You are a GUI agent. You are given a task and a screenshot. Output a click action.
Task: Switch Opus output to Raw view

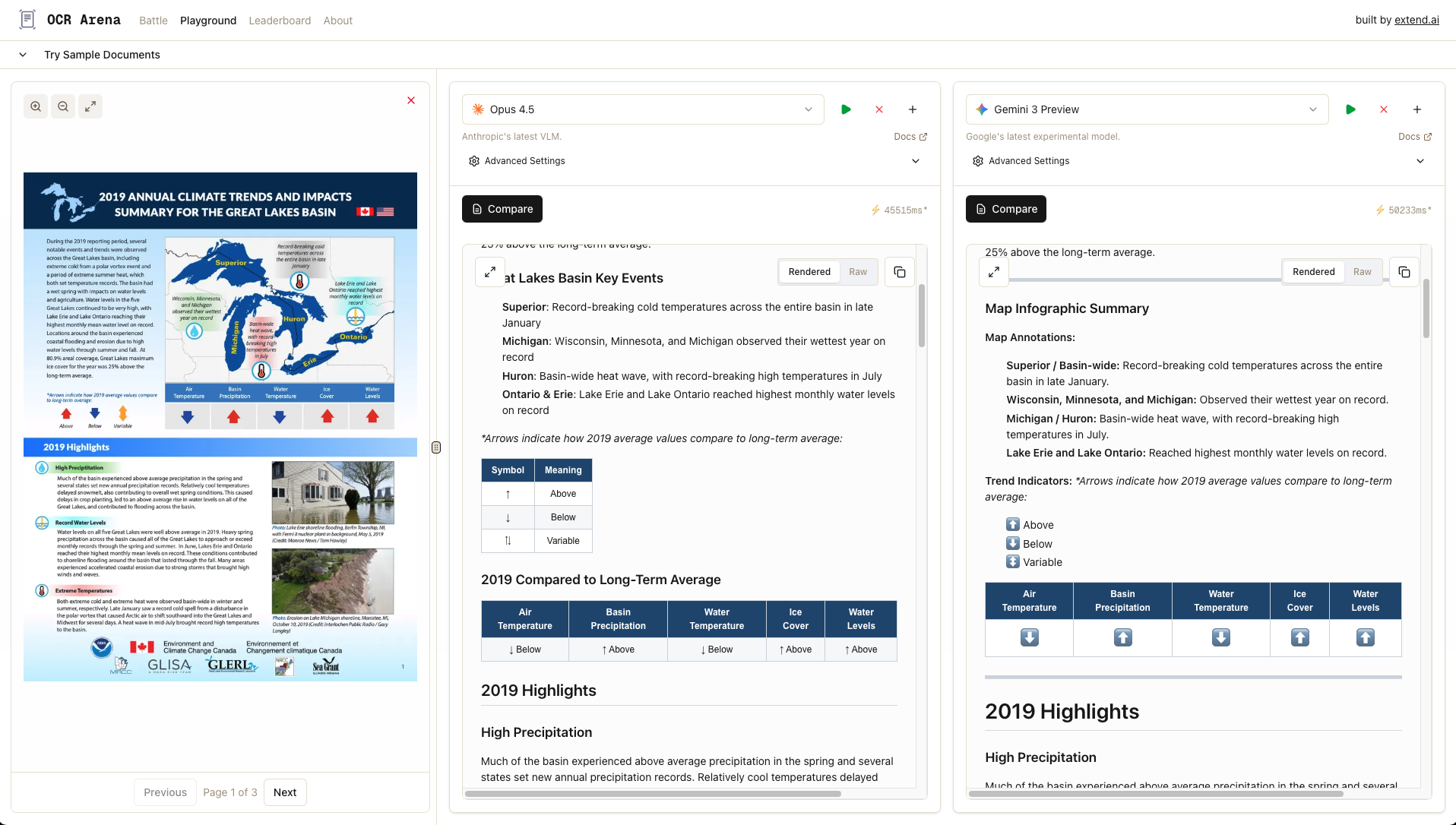857,272
